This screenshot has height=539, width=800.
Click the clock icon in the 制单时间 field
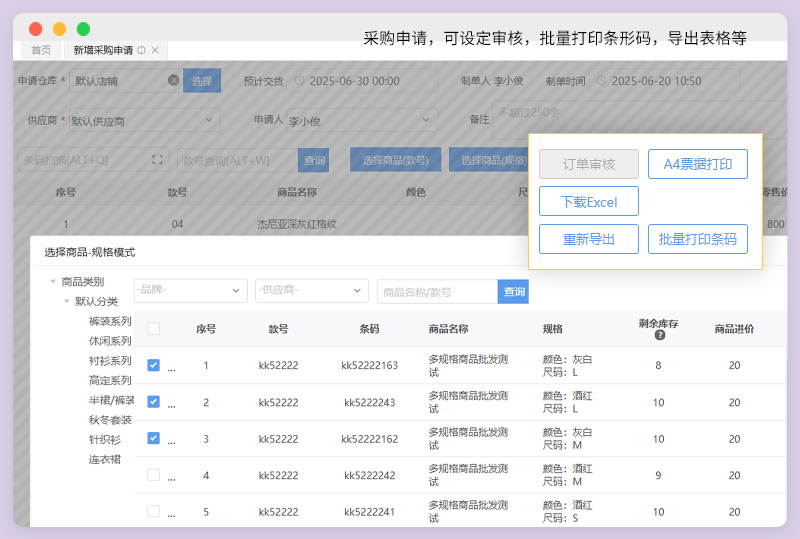pos(602,81)
